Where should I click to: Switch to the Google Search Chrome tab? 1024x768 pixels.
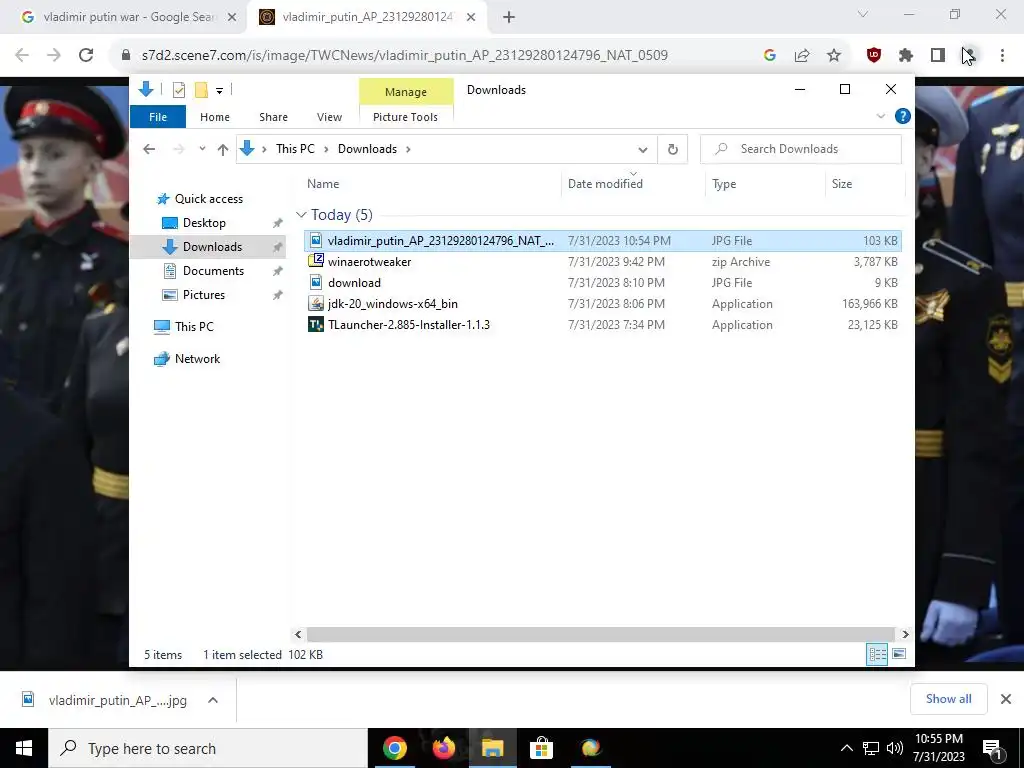[x=128, y=17]
